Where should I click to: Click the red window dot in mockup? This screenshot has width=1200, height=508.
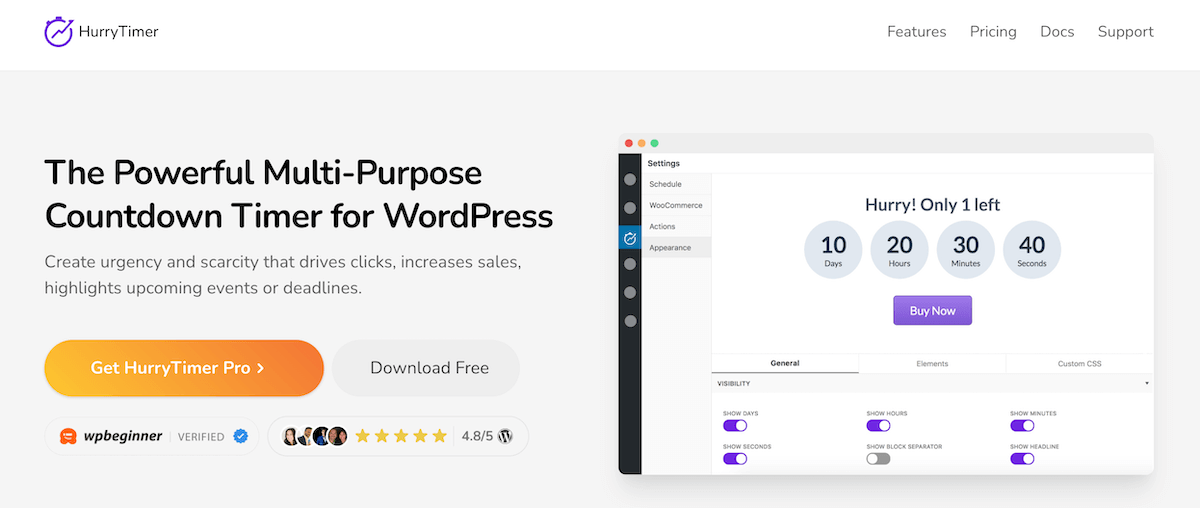(x=629, y=143)
